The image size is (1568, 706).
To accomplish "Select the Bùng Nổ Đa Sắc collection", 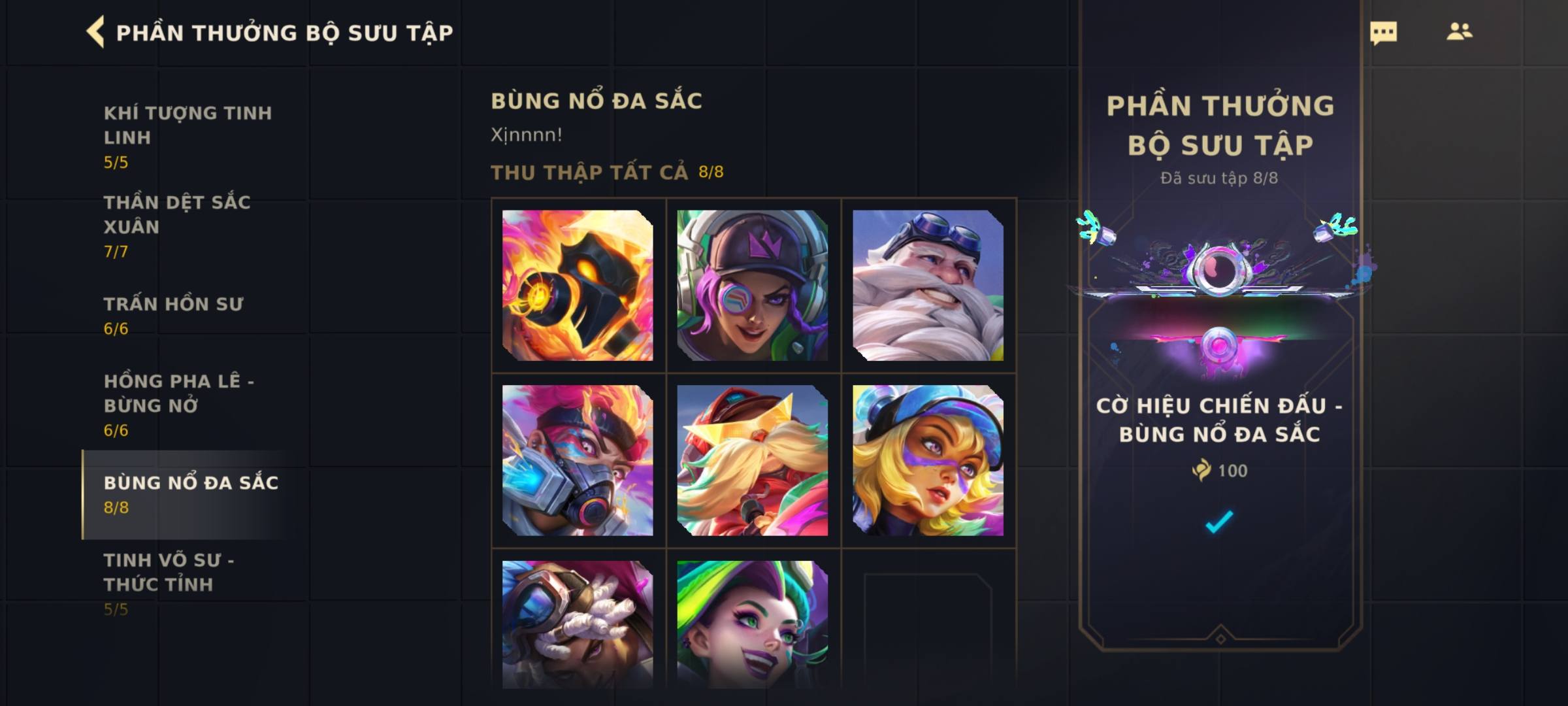I will [x=189, y=494].
